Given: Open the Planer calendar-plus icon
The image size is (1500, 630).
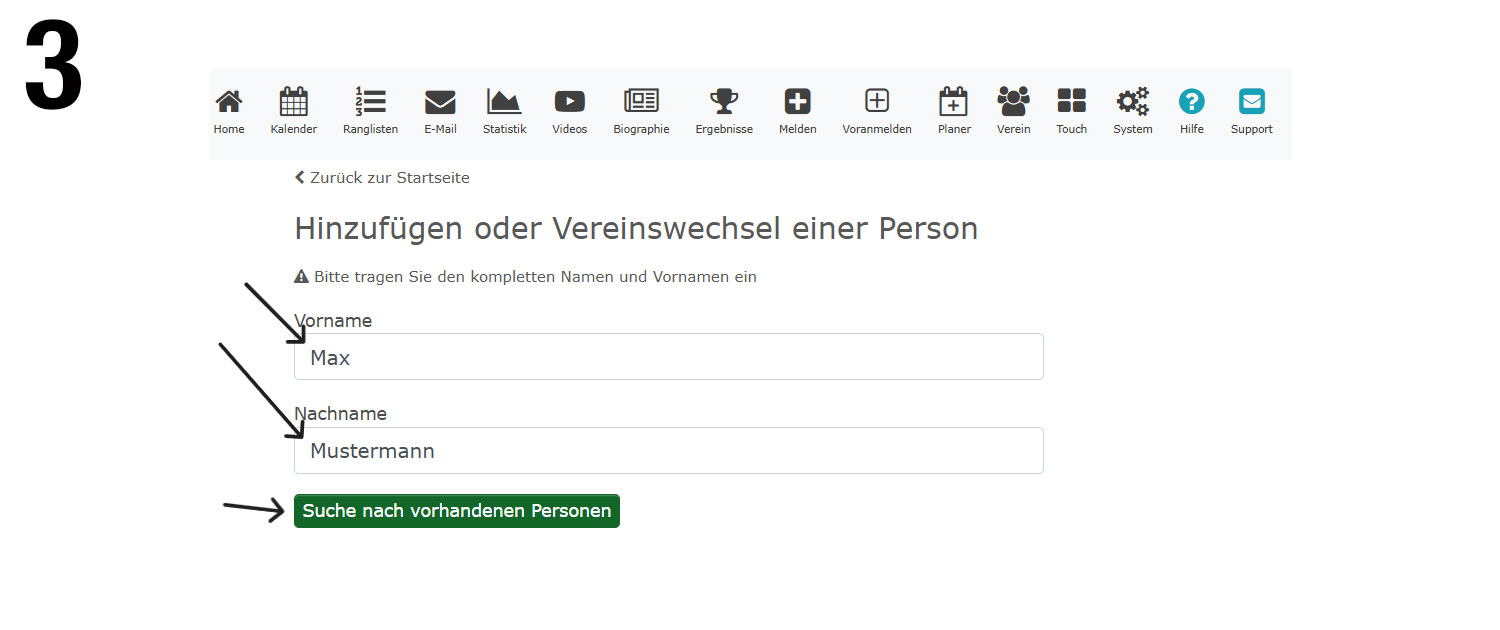Looking at the screenshot, I should point(954,102).
